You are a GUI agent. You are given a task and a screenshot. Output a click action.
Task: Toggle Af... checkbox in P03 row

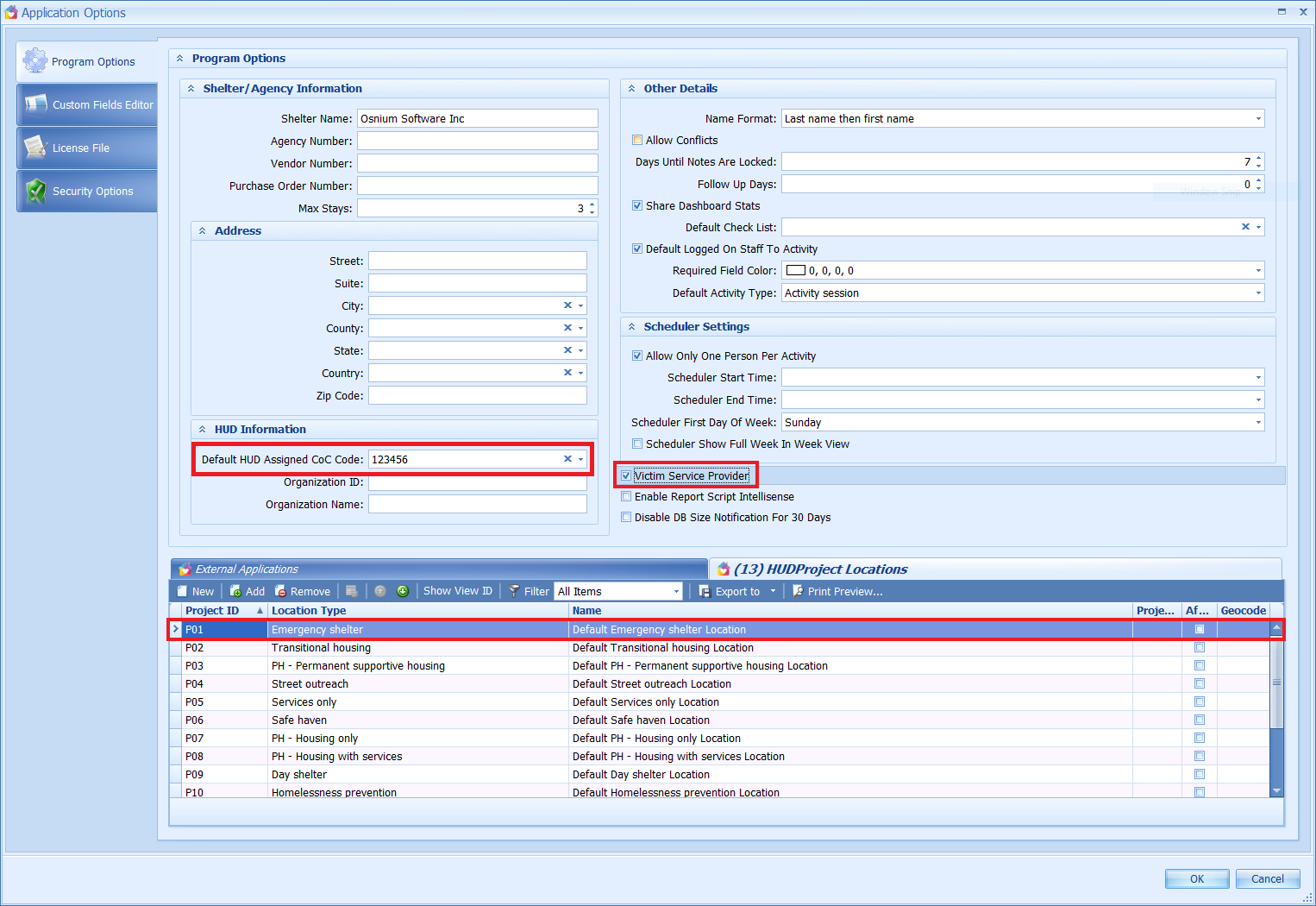click(x=1200, y=665)
